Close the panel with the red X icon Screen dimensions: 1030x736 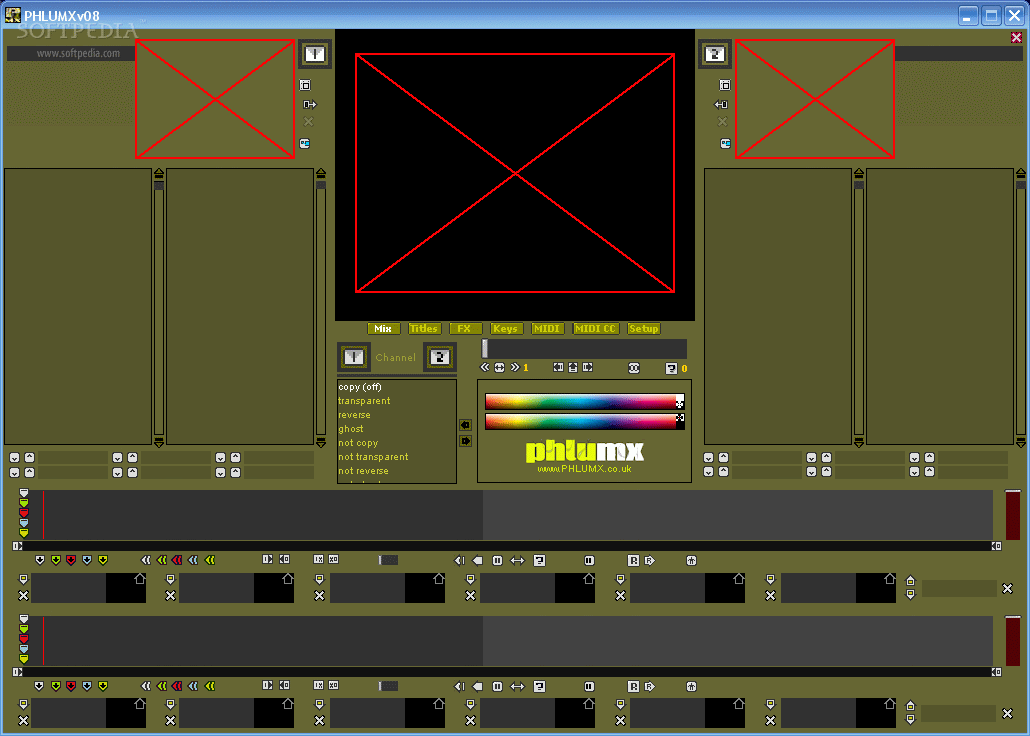tap(1016, 37)
